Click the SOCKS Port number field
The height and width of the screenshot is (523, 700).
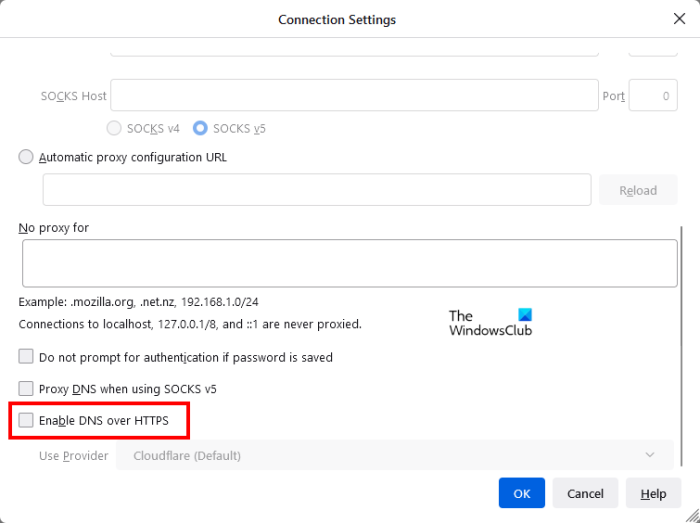click(653, 96)
